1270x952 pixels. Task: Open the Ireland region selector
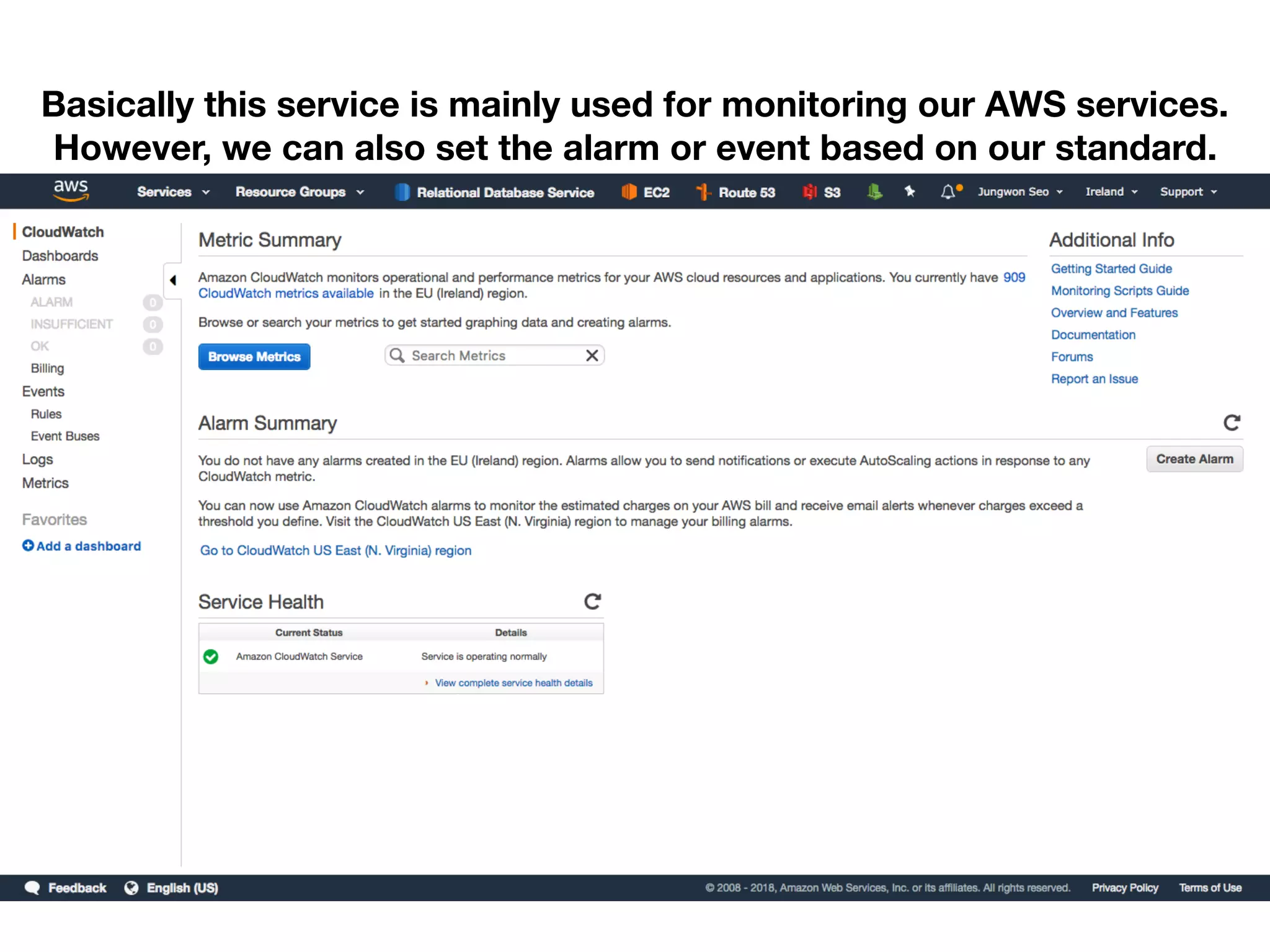(1111, 192)
